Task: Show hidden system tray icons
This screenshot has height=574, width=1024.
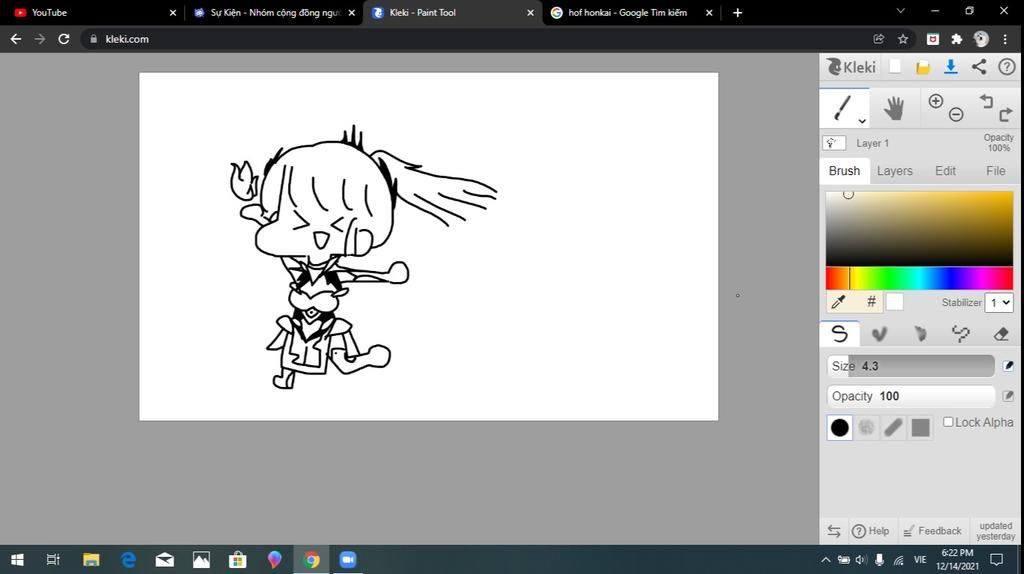Action: coord(825,560)
